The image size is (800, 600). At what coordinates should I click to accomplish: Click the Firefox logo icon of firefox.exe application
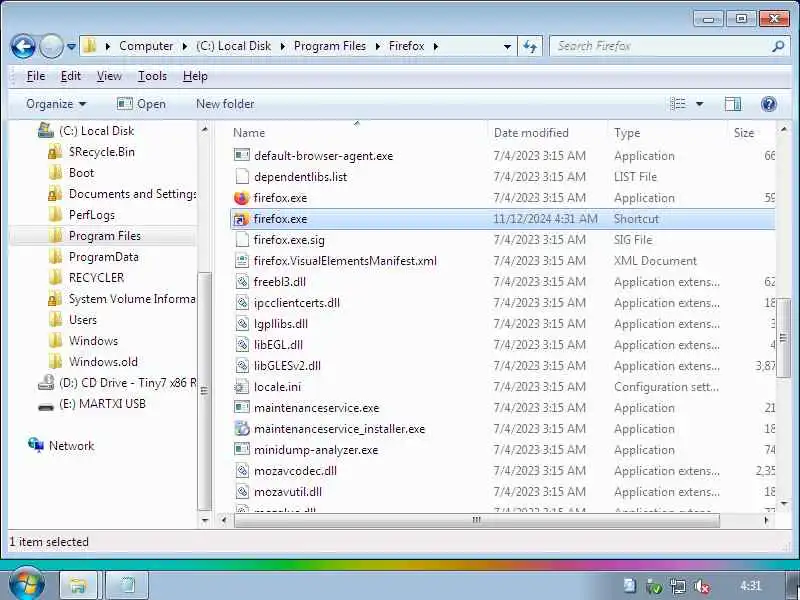pyautogui.click(x=241, y=197)
